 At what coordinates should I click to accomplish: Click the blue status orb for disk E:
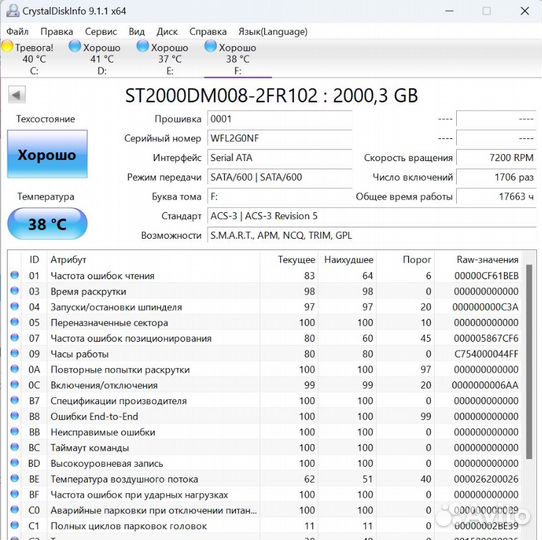(x=142, y=46)
